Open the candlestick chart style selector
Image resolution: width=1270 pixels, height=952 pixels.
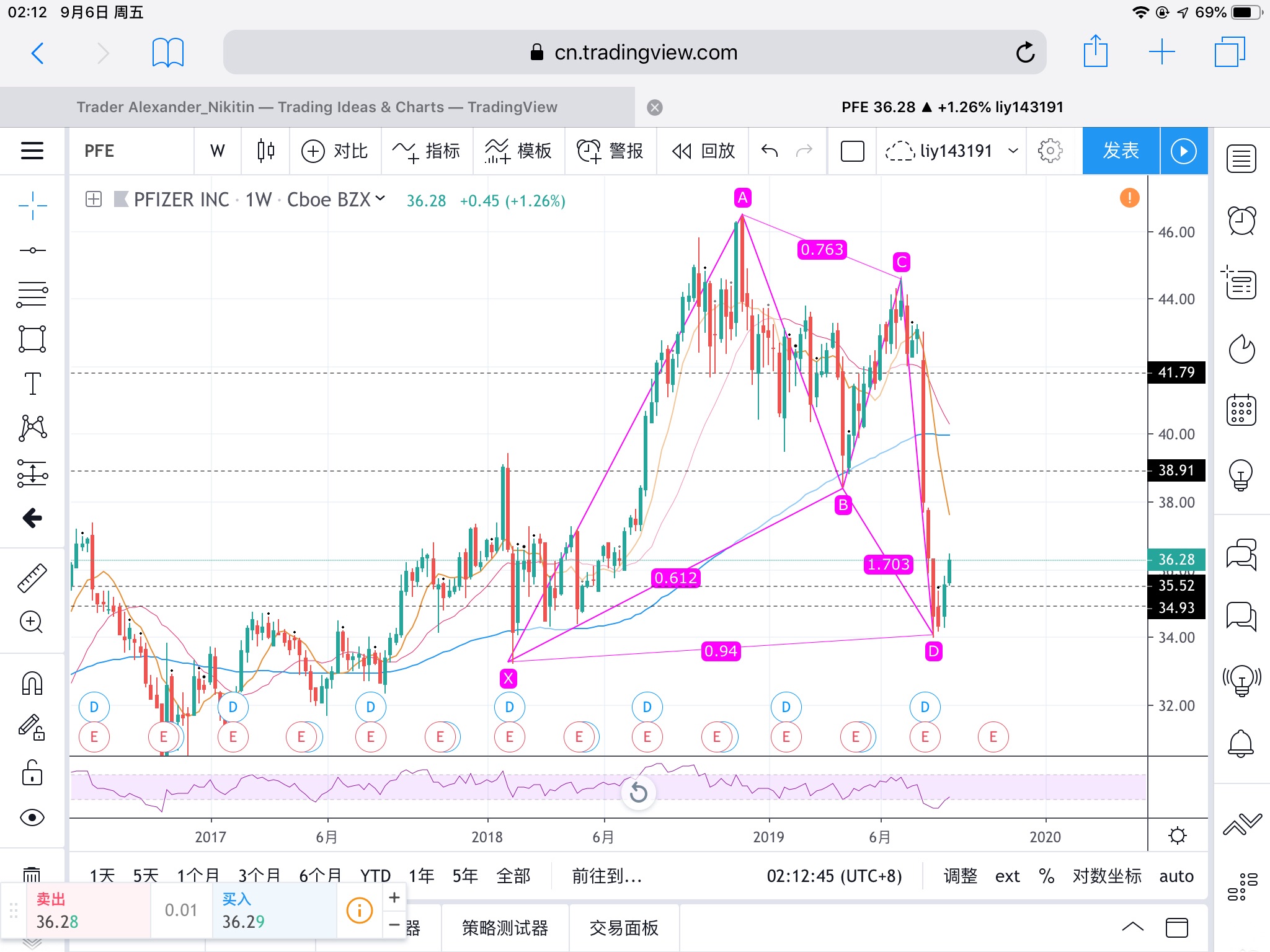(265, 151)
